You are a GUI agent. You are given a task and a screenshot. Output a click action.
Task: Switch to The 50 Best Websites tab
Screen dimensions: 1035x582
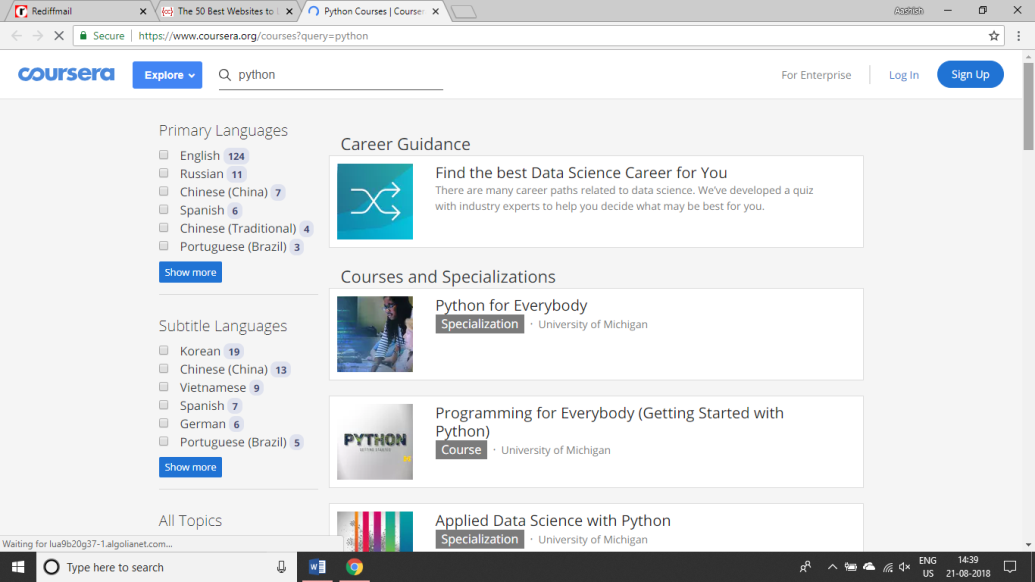tap(226, 11)
